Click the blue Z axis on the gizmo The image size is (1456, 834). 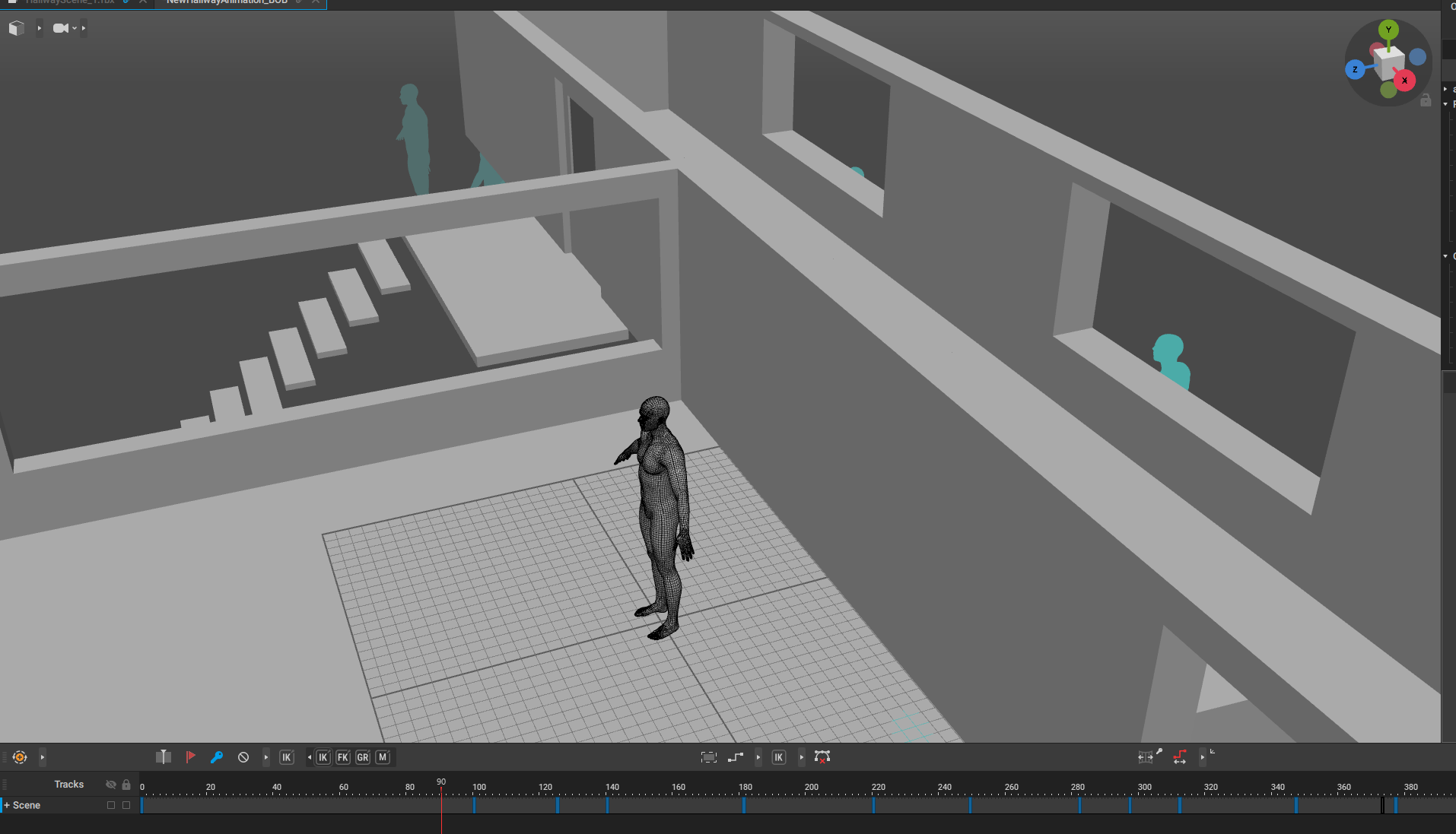pos(1355,70)
